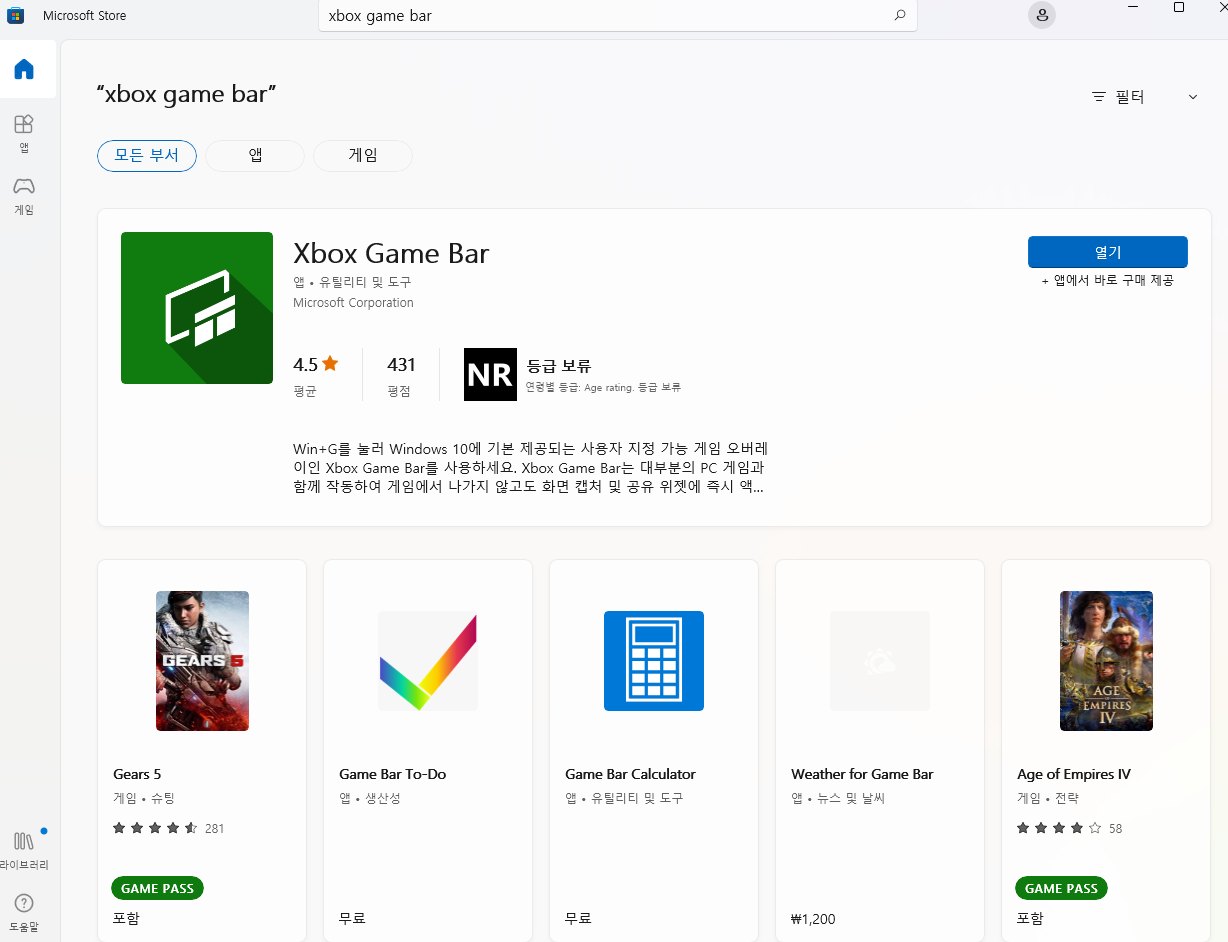This screenshot has height=942, width=1228.
Task: Click the ₩1,200 price text
Action: pyautogui.click(x=813, y=919)
